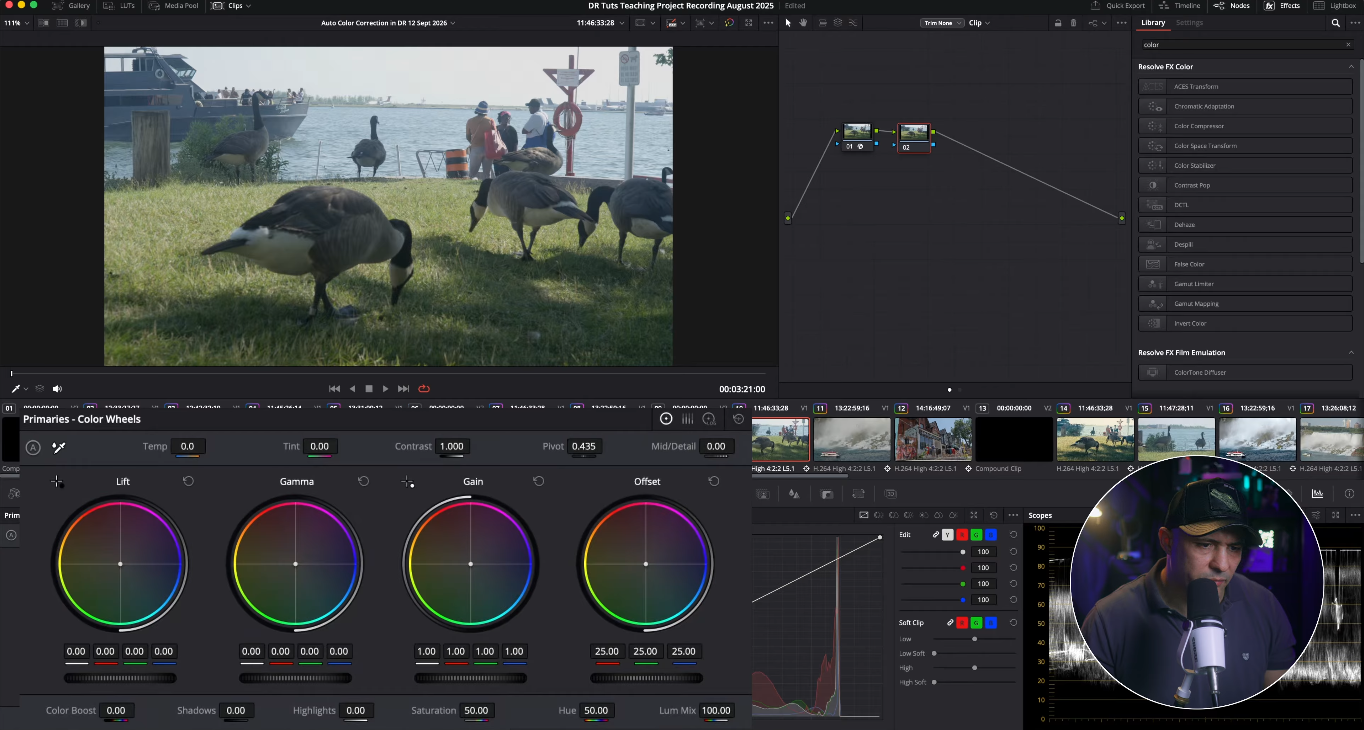1364x730 pixels.
Task: Click the Gain master wheel slider
Action: pos(470,678)
